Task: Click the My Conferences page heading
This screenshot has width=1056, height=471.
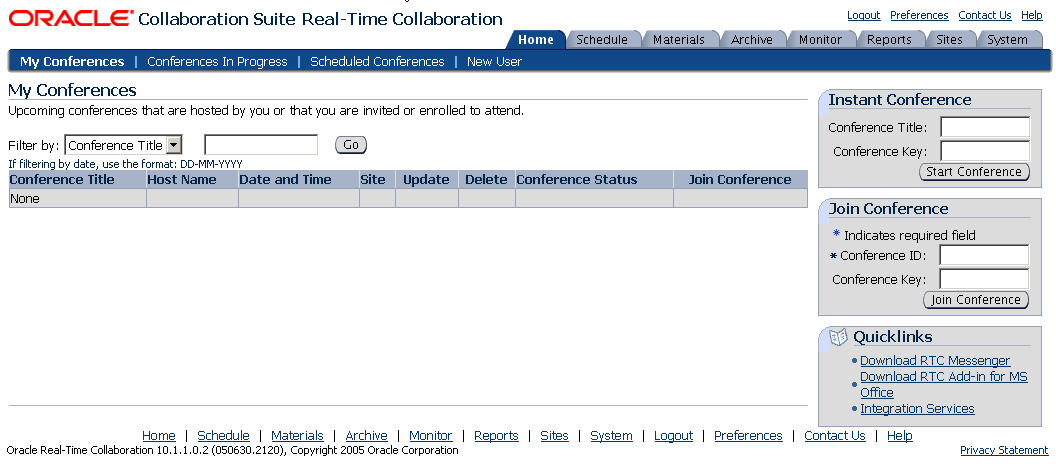Action: [72, 90]
